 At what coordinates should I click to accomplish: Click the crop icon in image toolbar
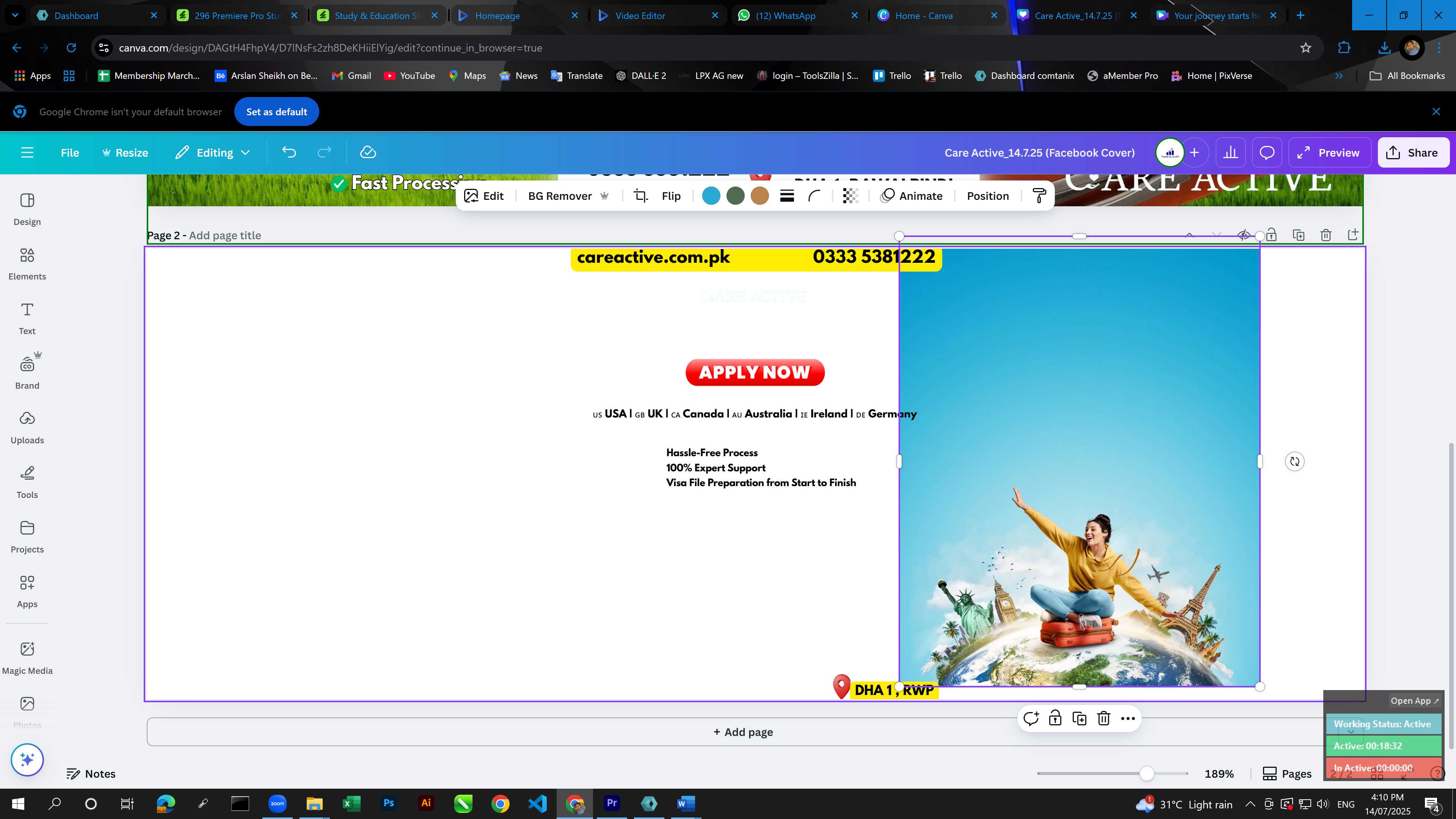(x=640, y=196)
